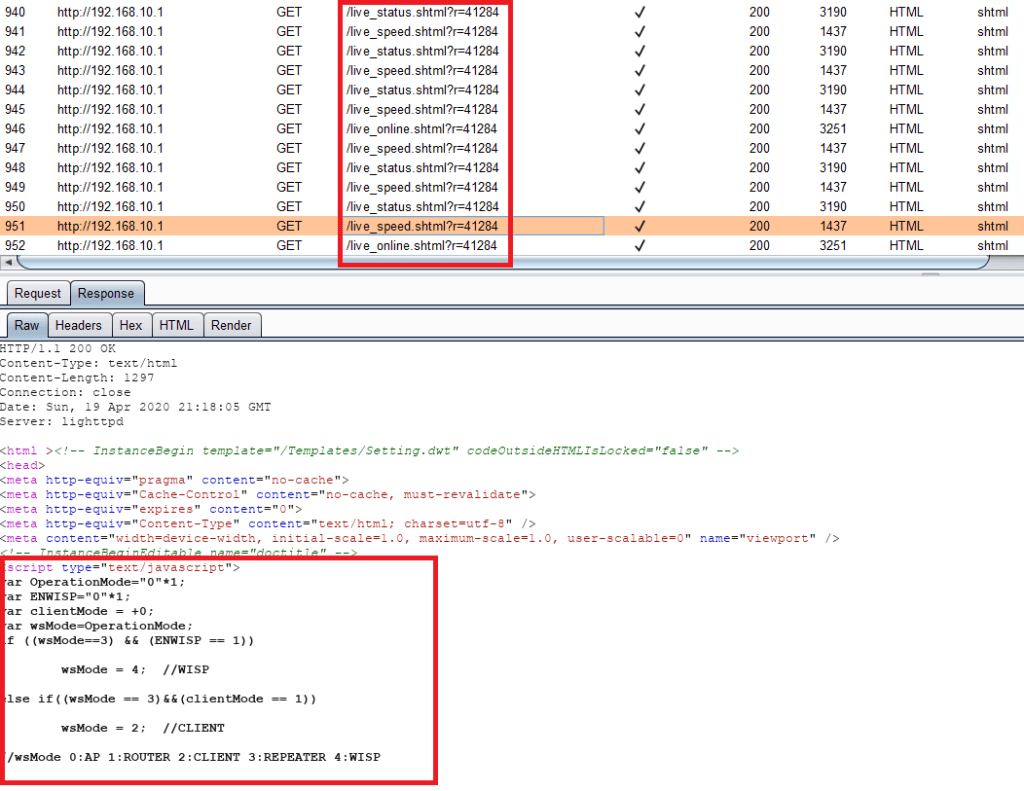Image resolution: width=1024 pixels, height=791 pixels.
Task: Select the Response tab
Action: click(x=106, y=293)
